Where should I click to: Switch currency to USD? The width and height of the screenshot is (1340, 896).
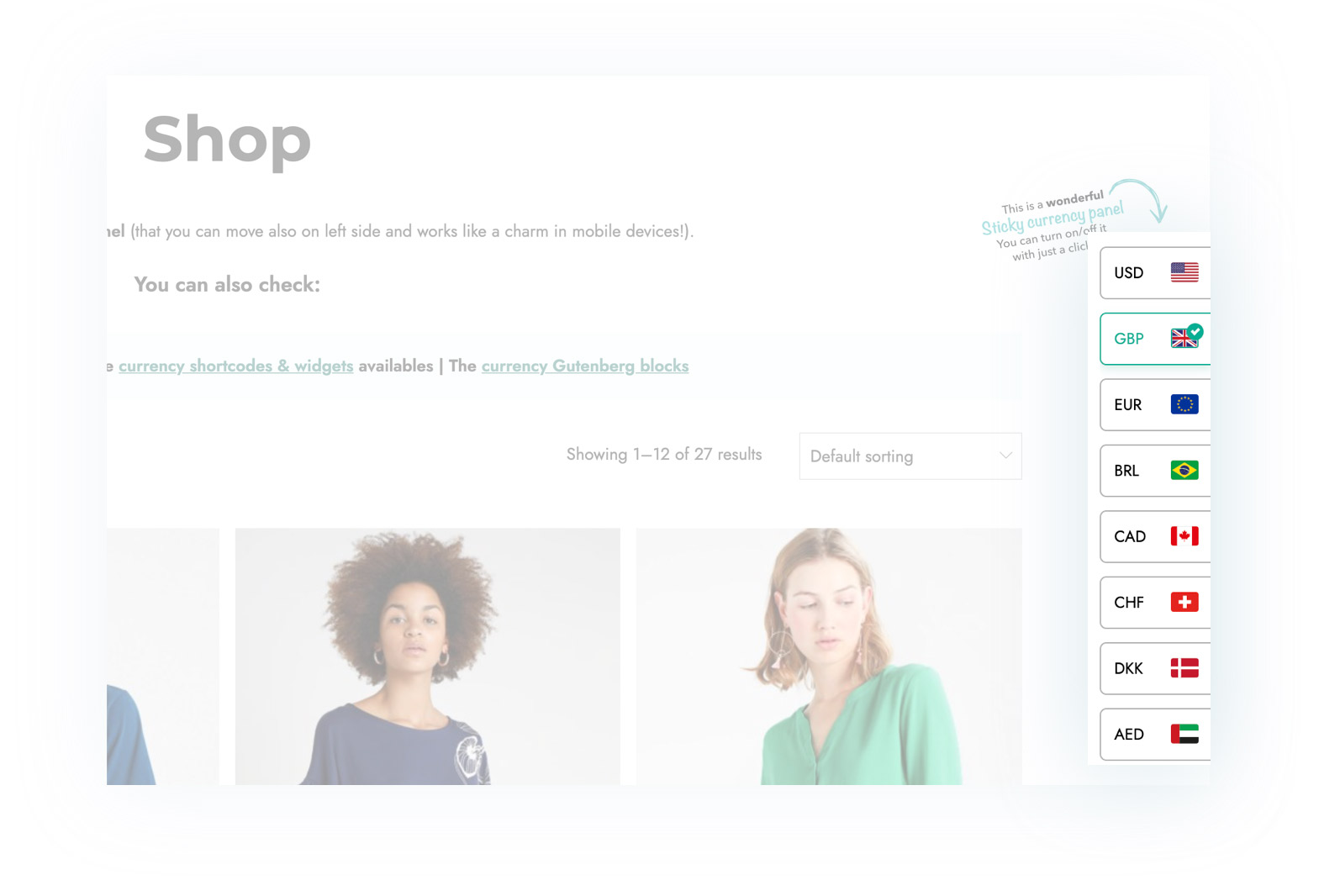pos(1155,272)
